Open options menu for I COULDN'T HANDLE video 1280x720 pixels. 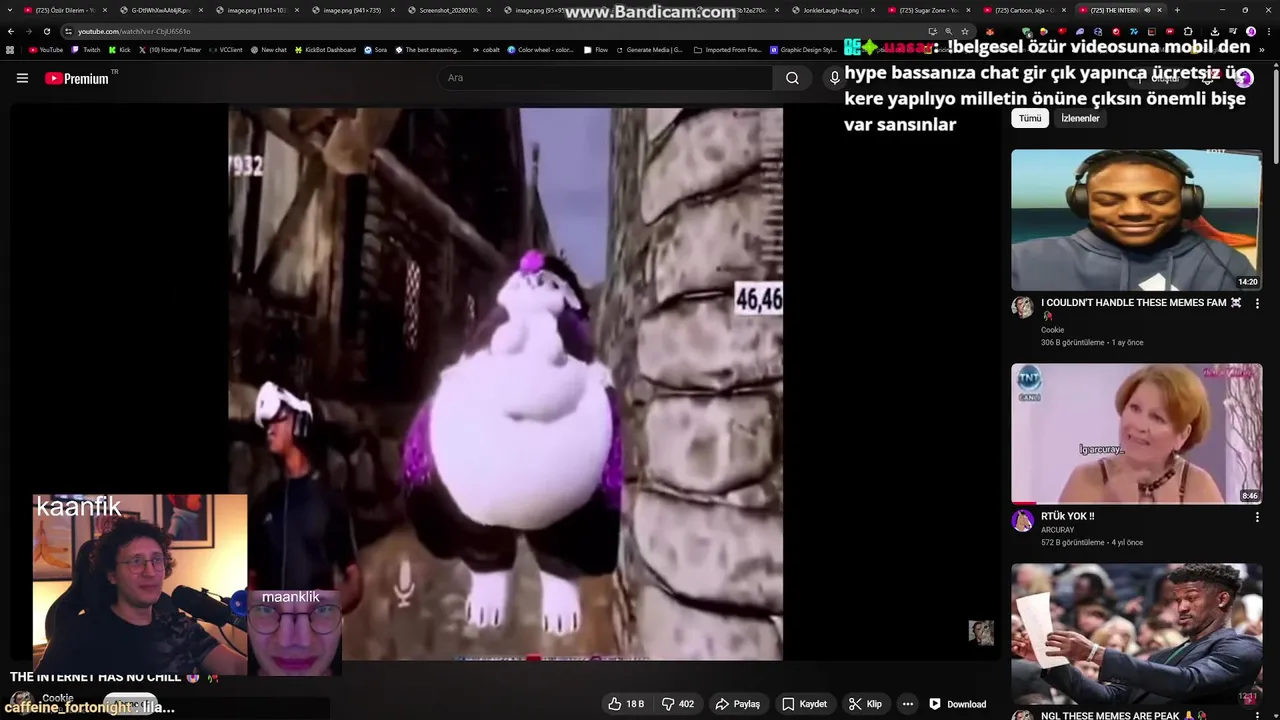click(1257, 303)
